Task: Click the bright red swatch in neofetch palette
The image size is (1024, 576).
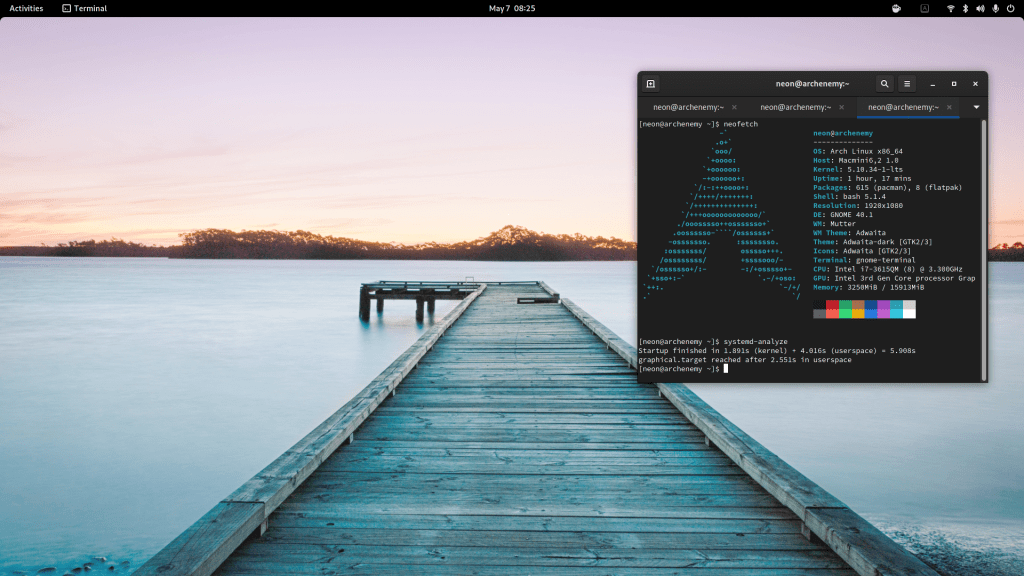Action: (x=832, y=313)
